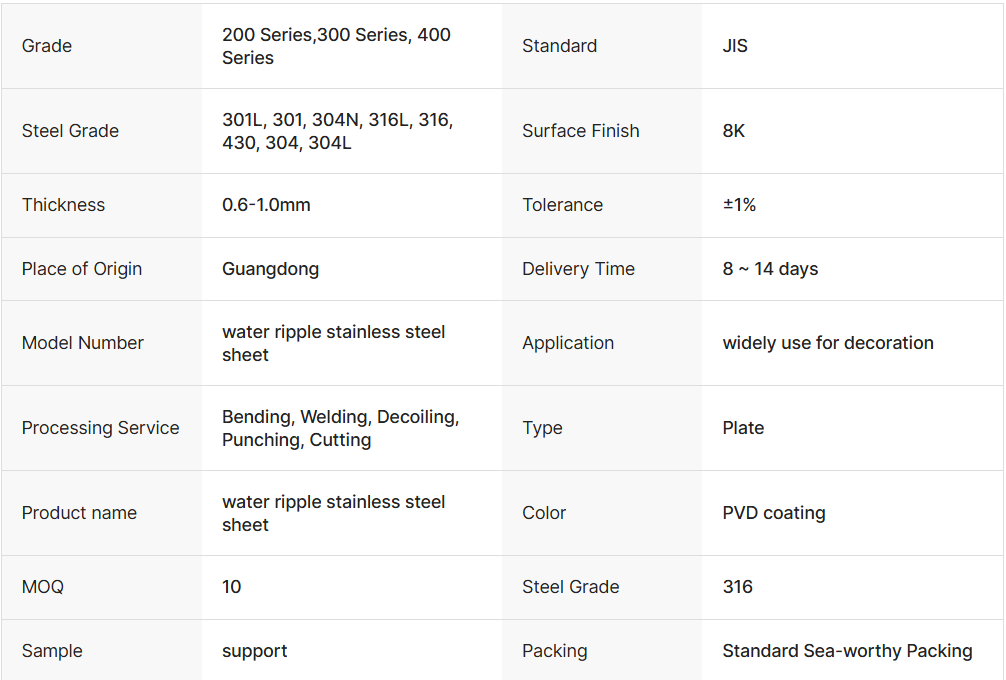Viewport: 1006px width, 680px height.
Task: Select the '8 ~ 14 days' delivery time
Action: pyautogui.click(x=770, y=269)
